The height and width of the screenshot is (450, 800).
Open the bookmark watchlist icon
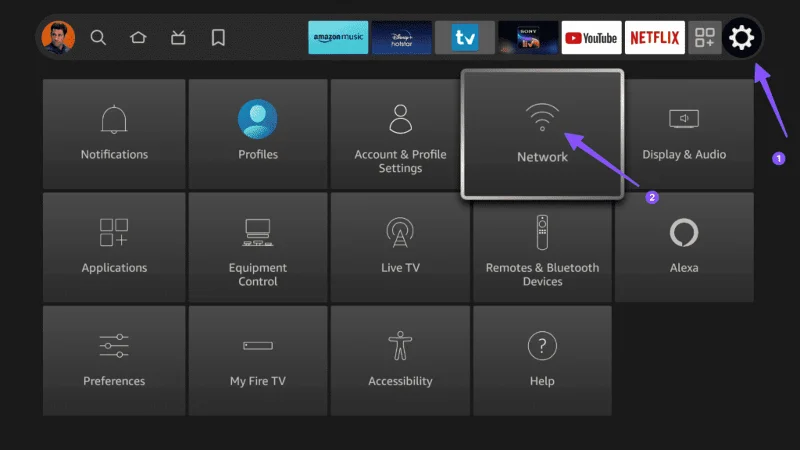click(218, 37)
